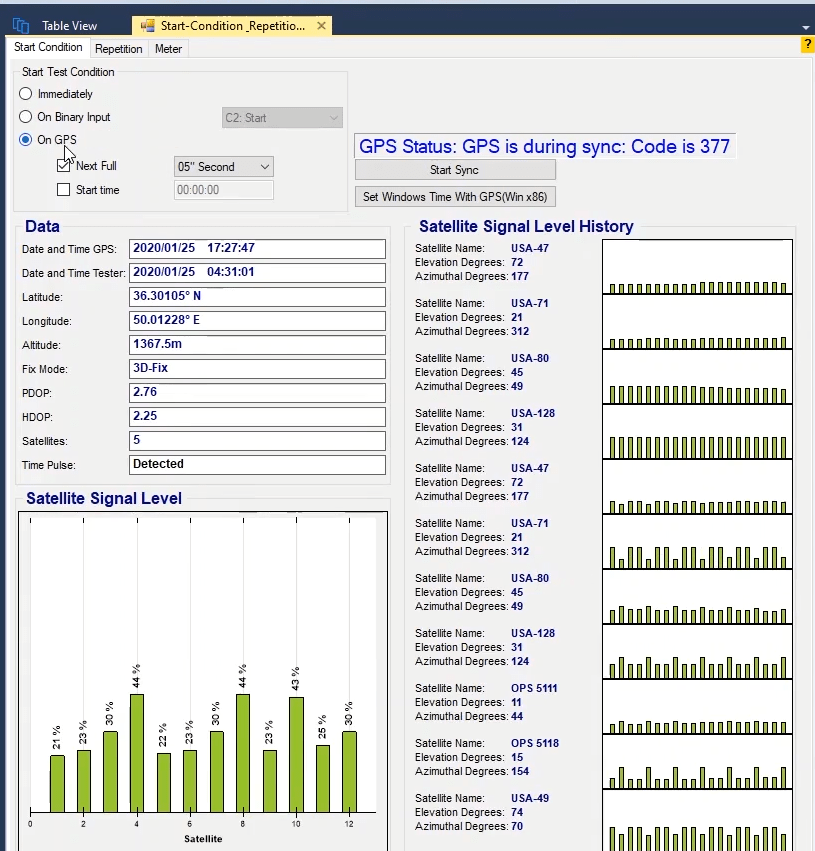Click the Latitude value field
Screen dimensions: 815x851
pyautogui.click(x=257, y=297)
